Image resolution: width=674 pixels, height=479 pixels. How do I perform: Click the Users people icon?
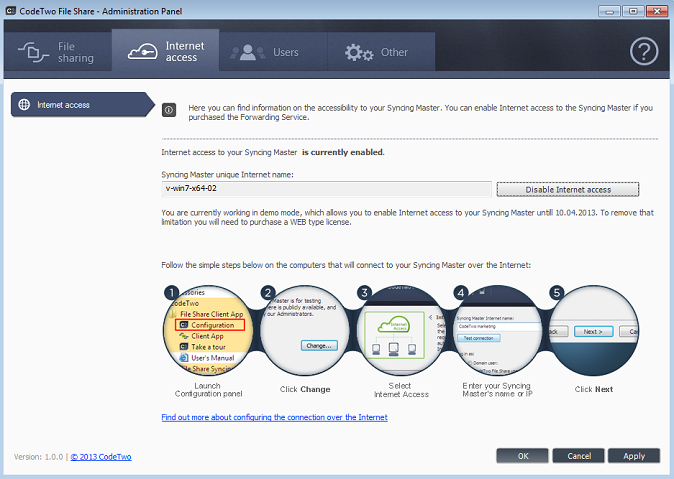coord(248,52)
